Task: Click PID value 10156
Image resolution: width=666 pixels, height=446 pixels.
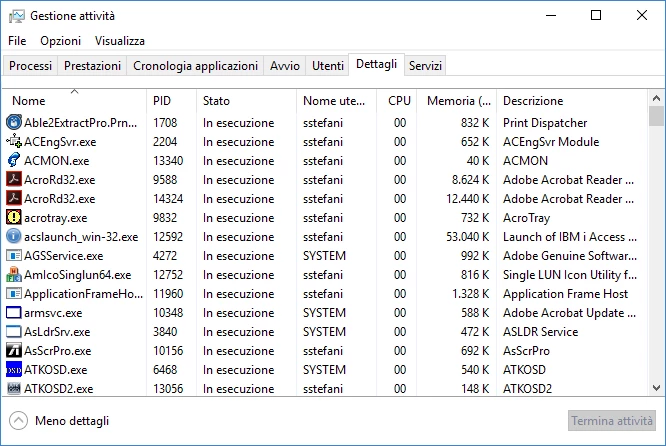Action: point(168,351)
